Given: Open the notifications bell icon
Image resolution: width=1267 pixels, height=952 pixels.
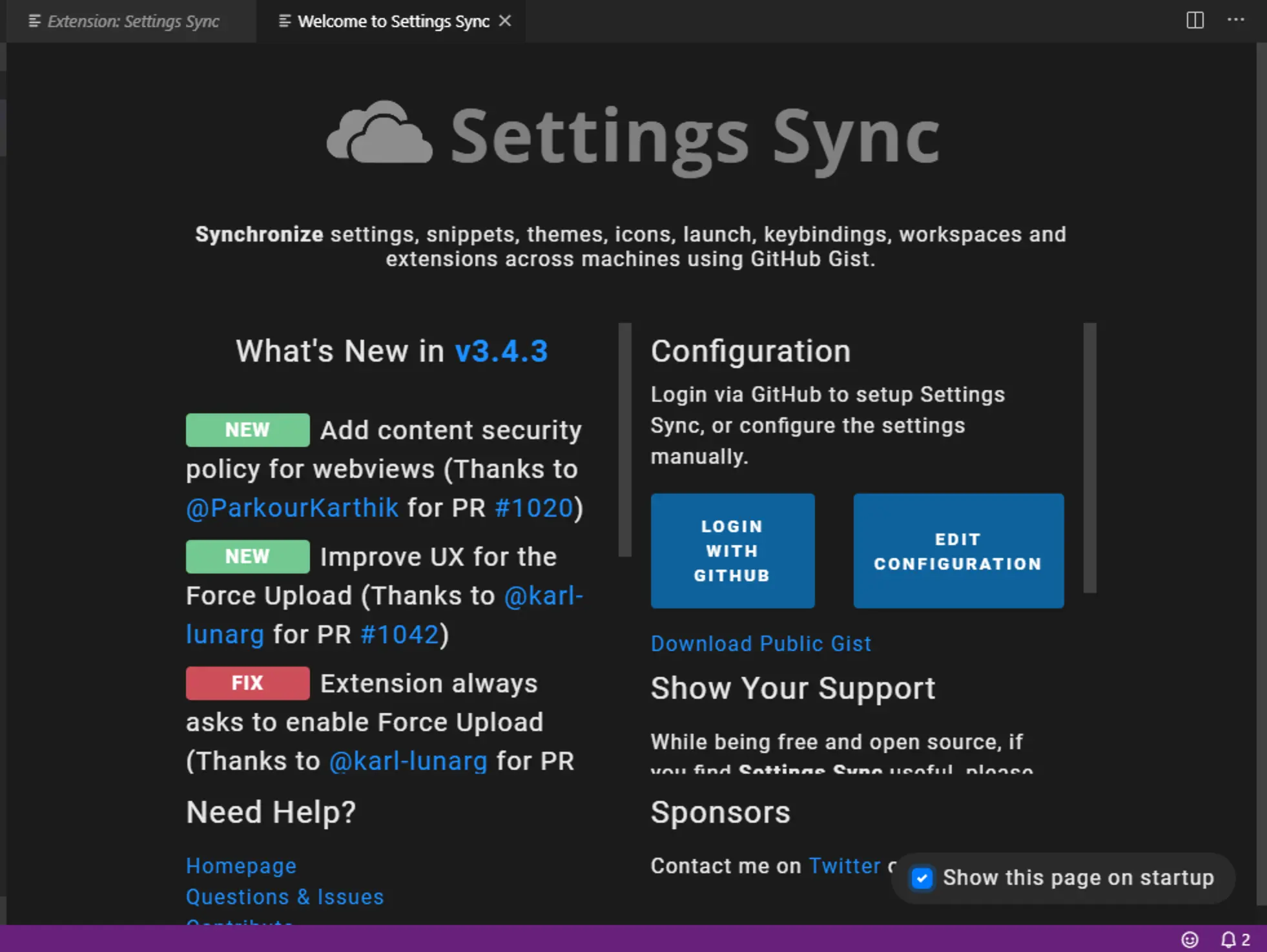Looking at the screenshot, I should tap(1228, 939).
